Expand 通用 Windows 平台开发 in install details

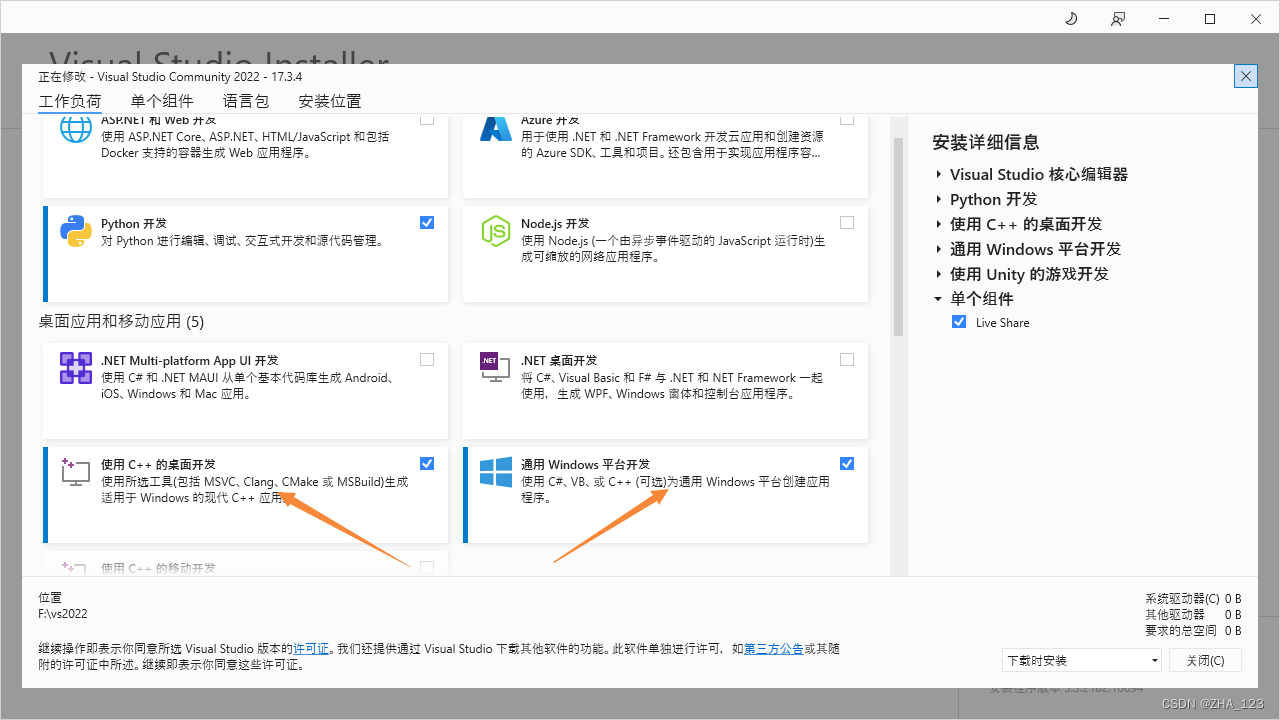pyautogui.click(x=939, y=249)
